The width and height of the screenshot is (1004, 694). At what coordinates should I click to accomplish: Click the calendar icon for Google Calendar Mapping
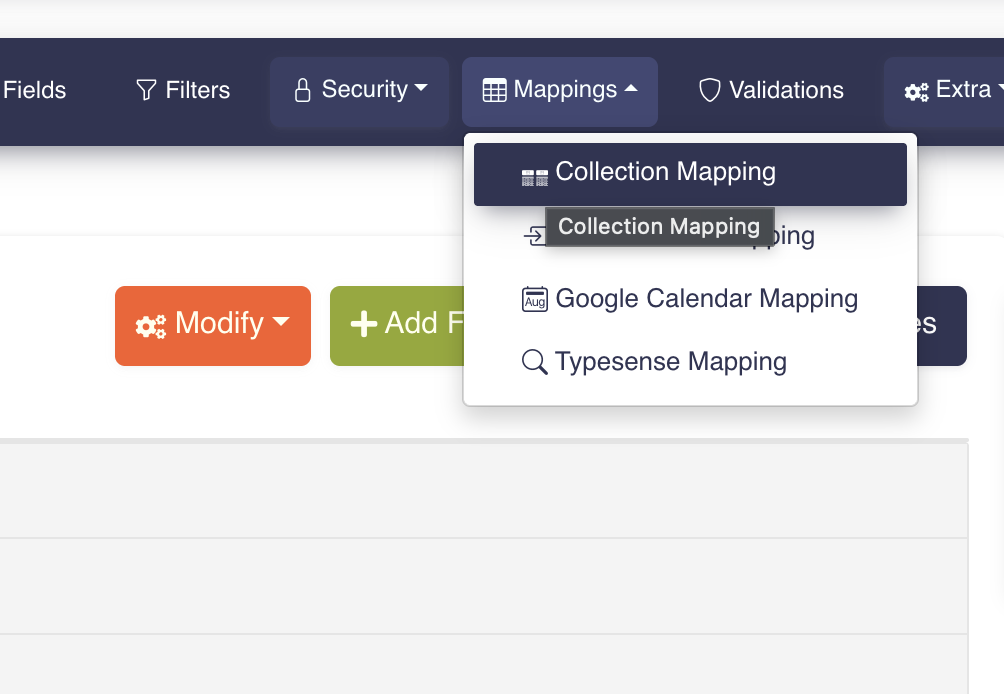[x=535, y=299]
